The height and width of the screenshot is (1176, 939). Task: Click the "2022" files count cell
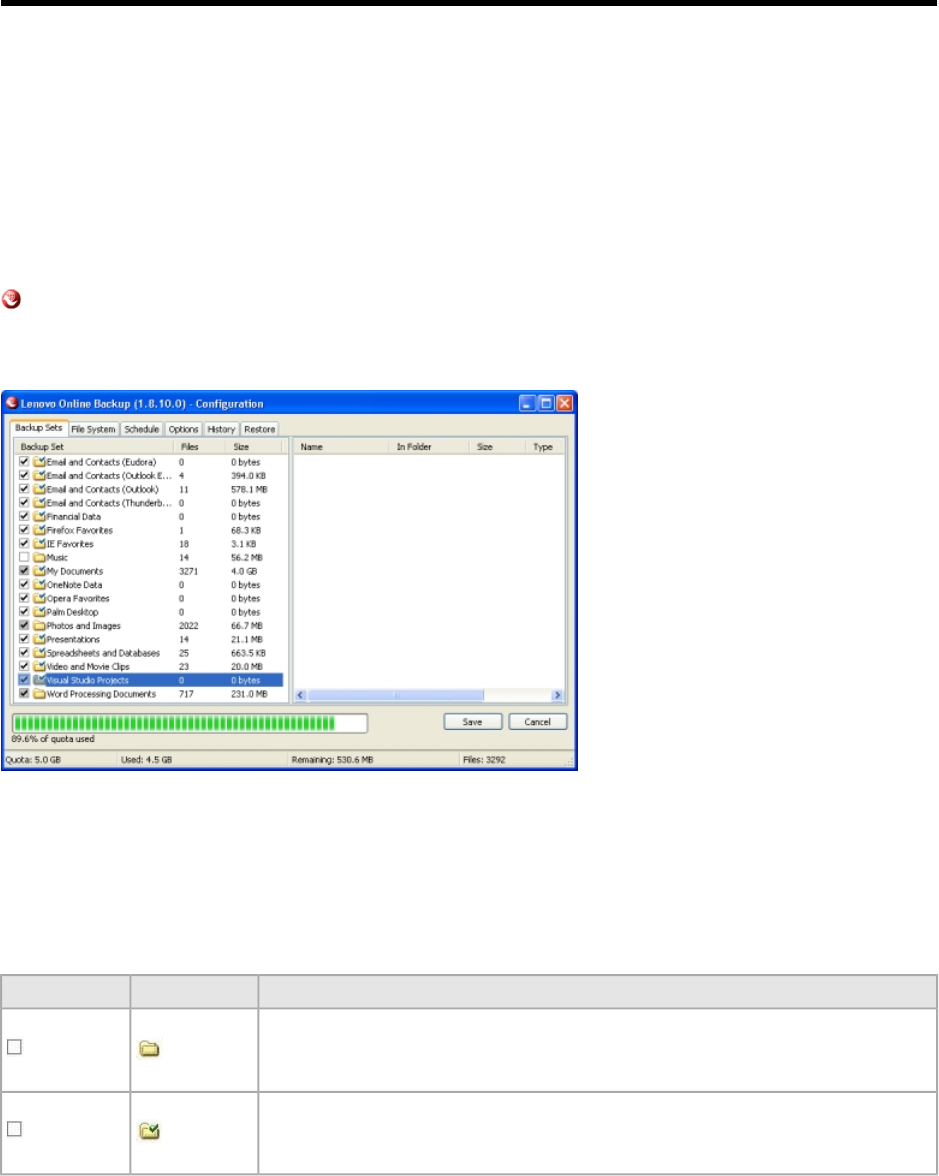coord(188,626)
